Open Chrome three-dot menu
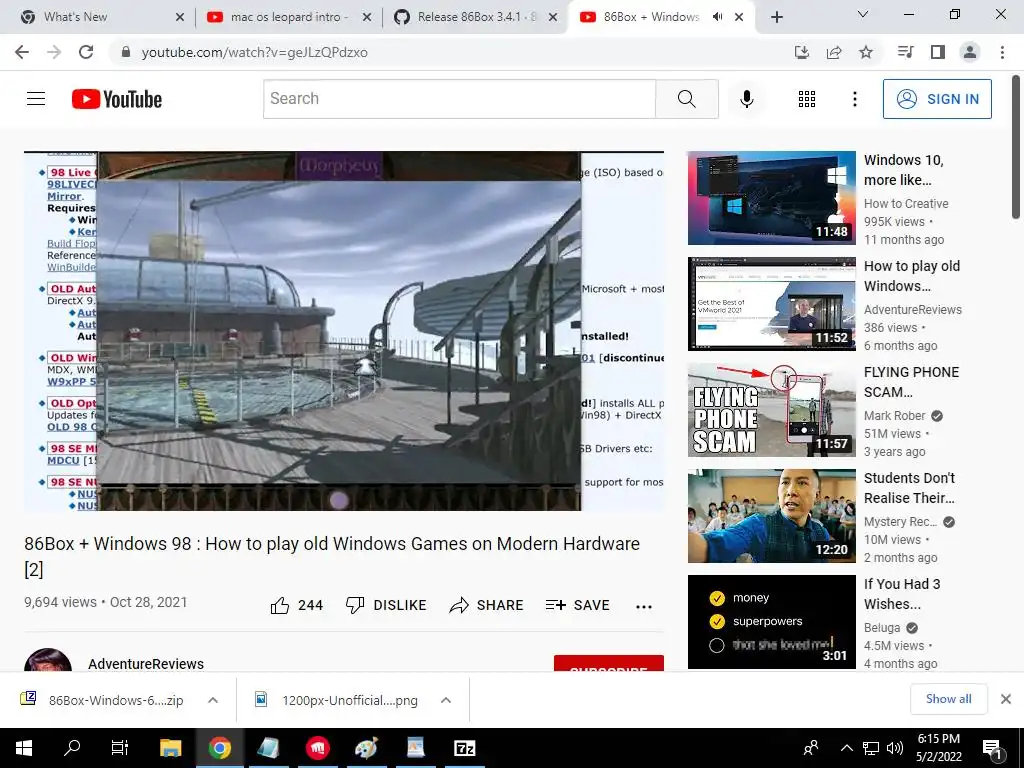 (x=1002, y=52)
